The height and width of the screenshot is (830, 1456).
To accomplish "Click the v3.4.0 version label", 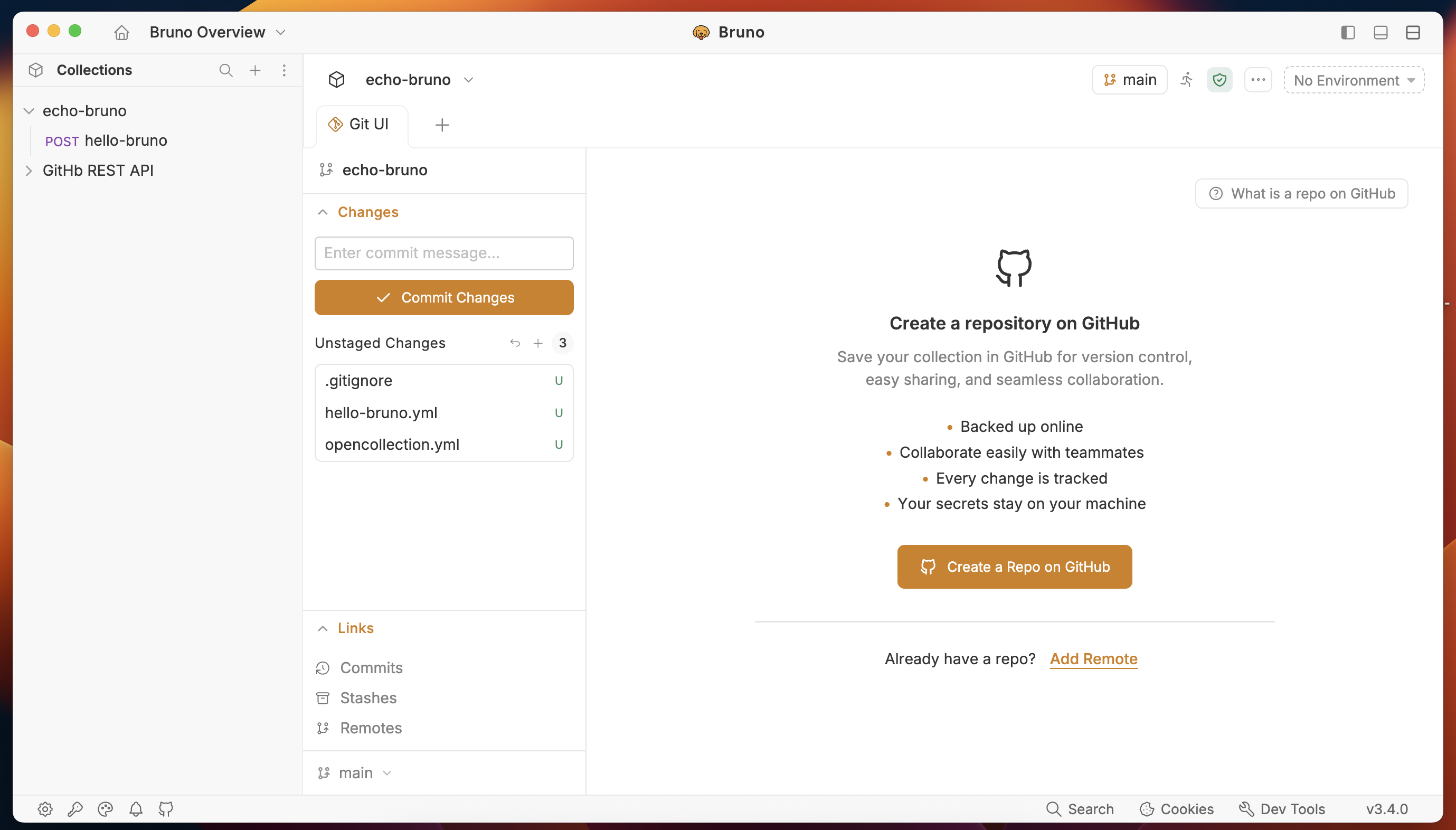I will pyautogui.click(x=1386, y=809).
